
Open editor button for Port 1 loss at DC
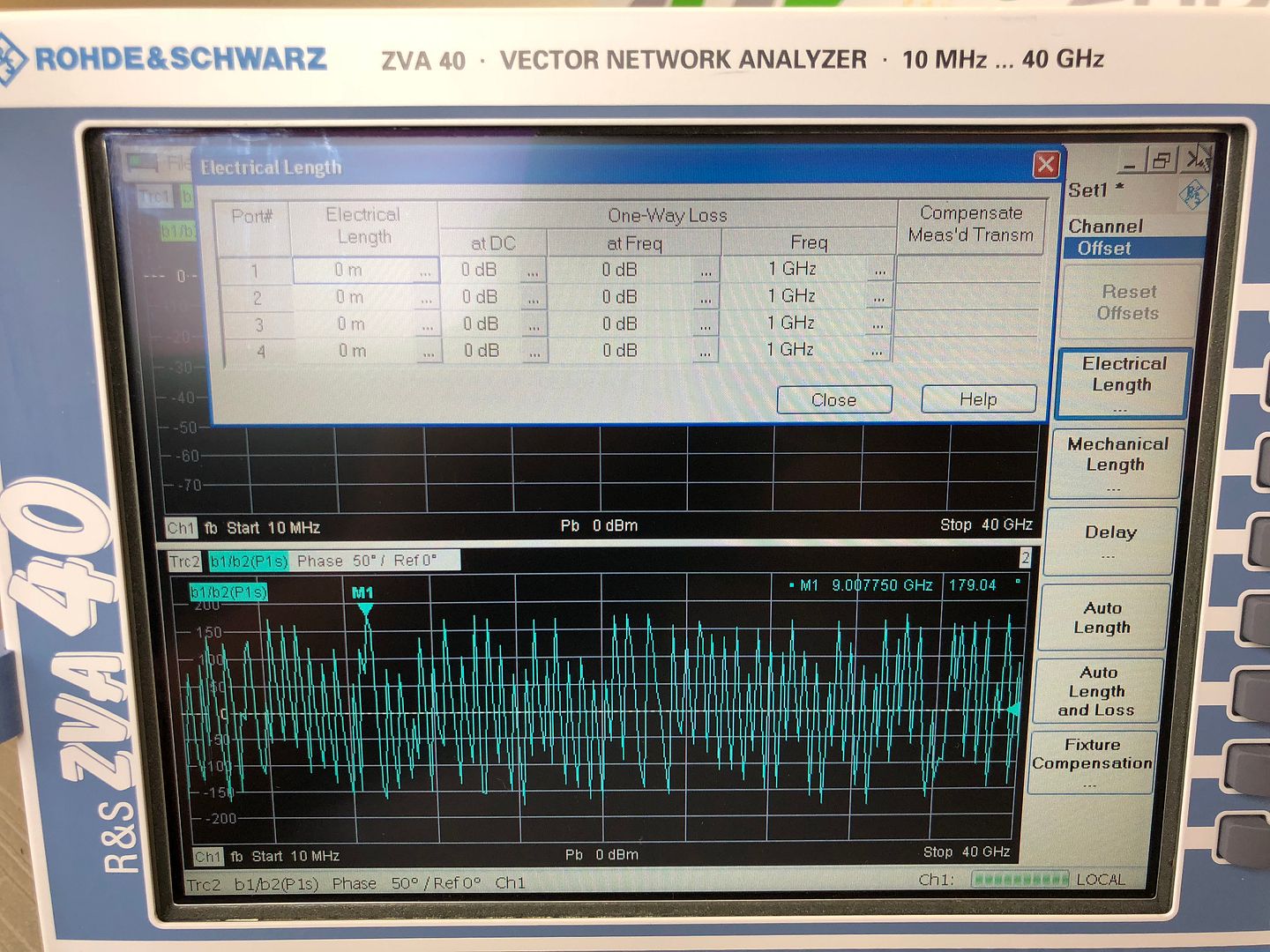point(533,271)
